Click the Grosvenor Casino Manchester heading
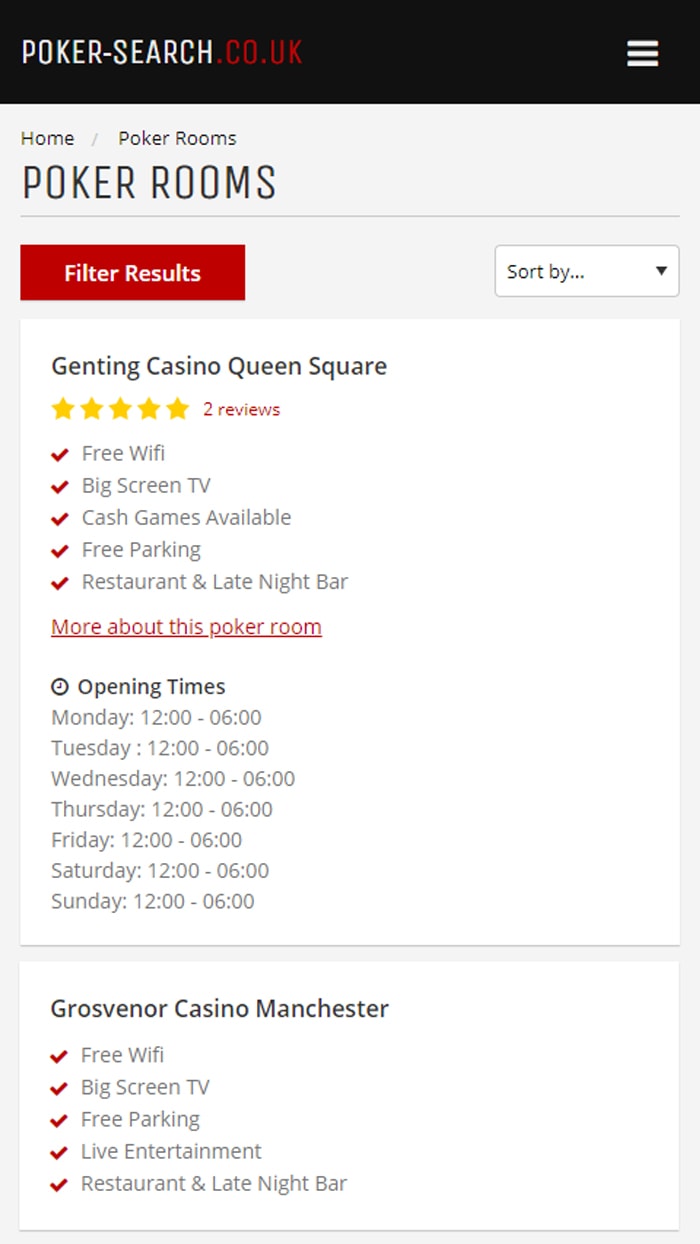The height and width of the screenshot is (1244, 700). (219, 1008)
